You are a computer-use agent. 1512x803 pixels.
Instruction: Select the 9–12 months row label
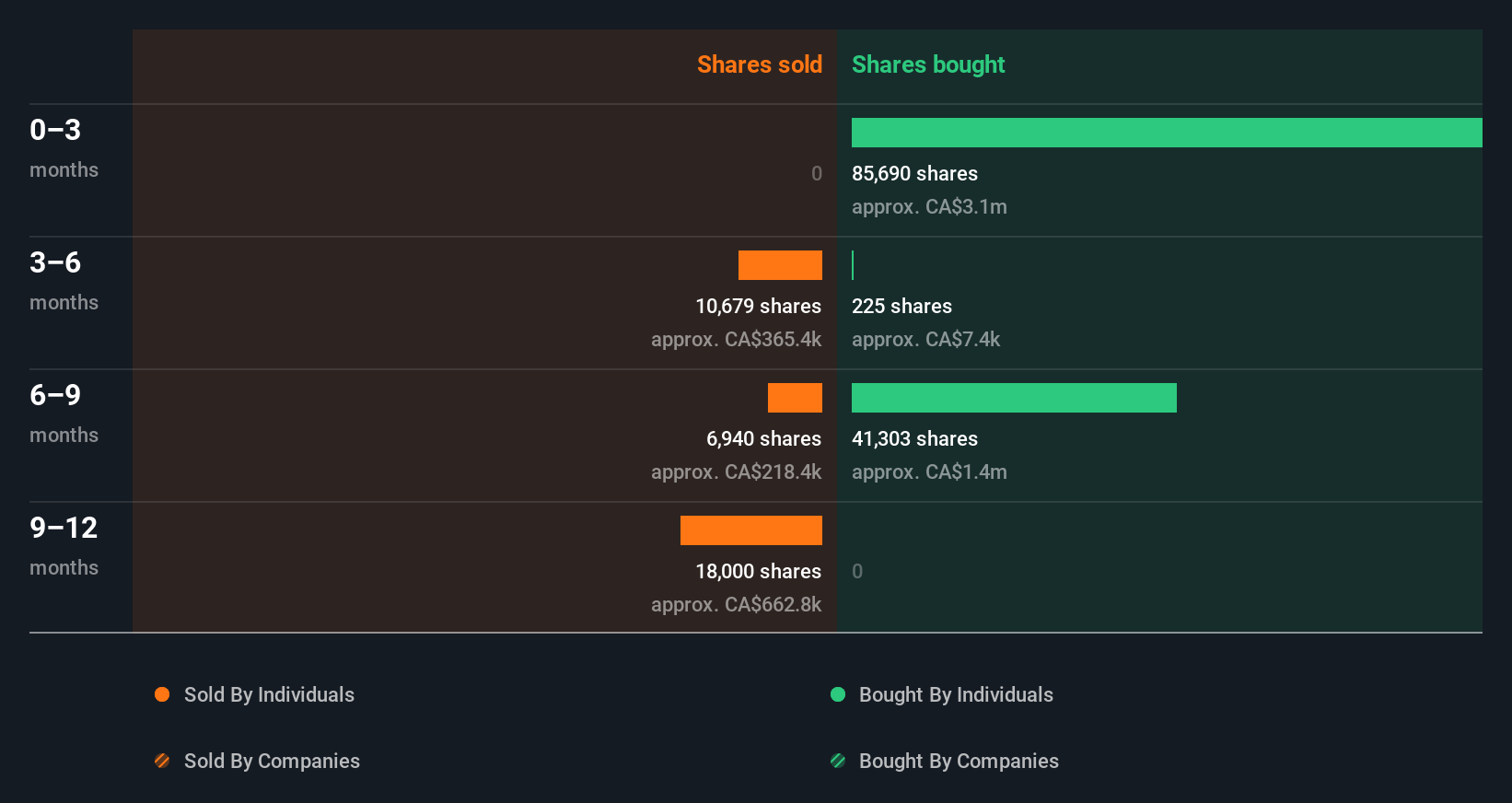64,545
